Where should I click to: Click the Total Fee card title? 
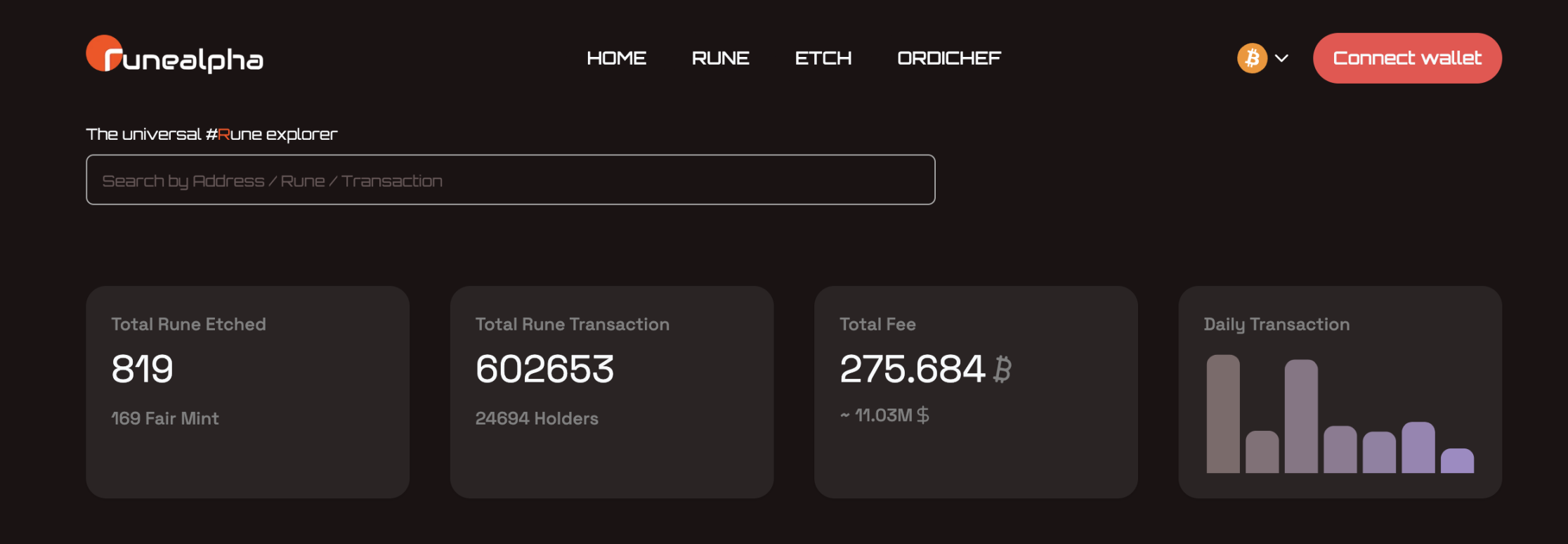coord(877,324)
